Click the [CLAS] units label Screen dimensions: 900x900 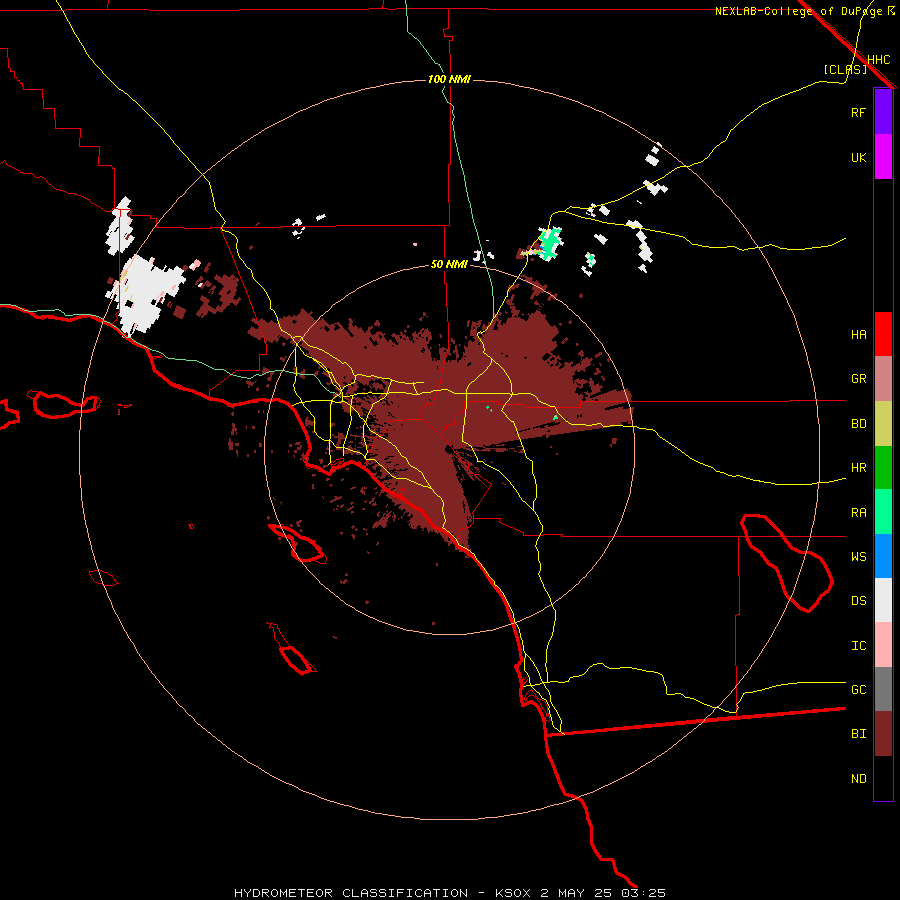pos(845,69)
